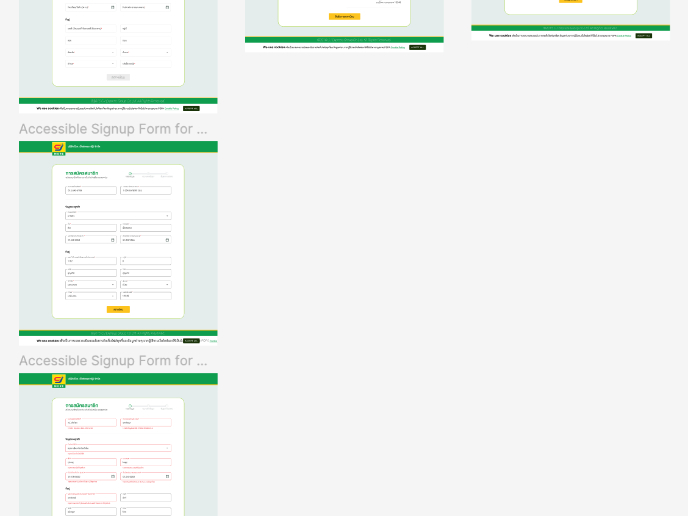The width and height of the screenshot is (688, 516).
Task: Select the frame title above the filled signup form
Action: (113, 129)
